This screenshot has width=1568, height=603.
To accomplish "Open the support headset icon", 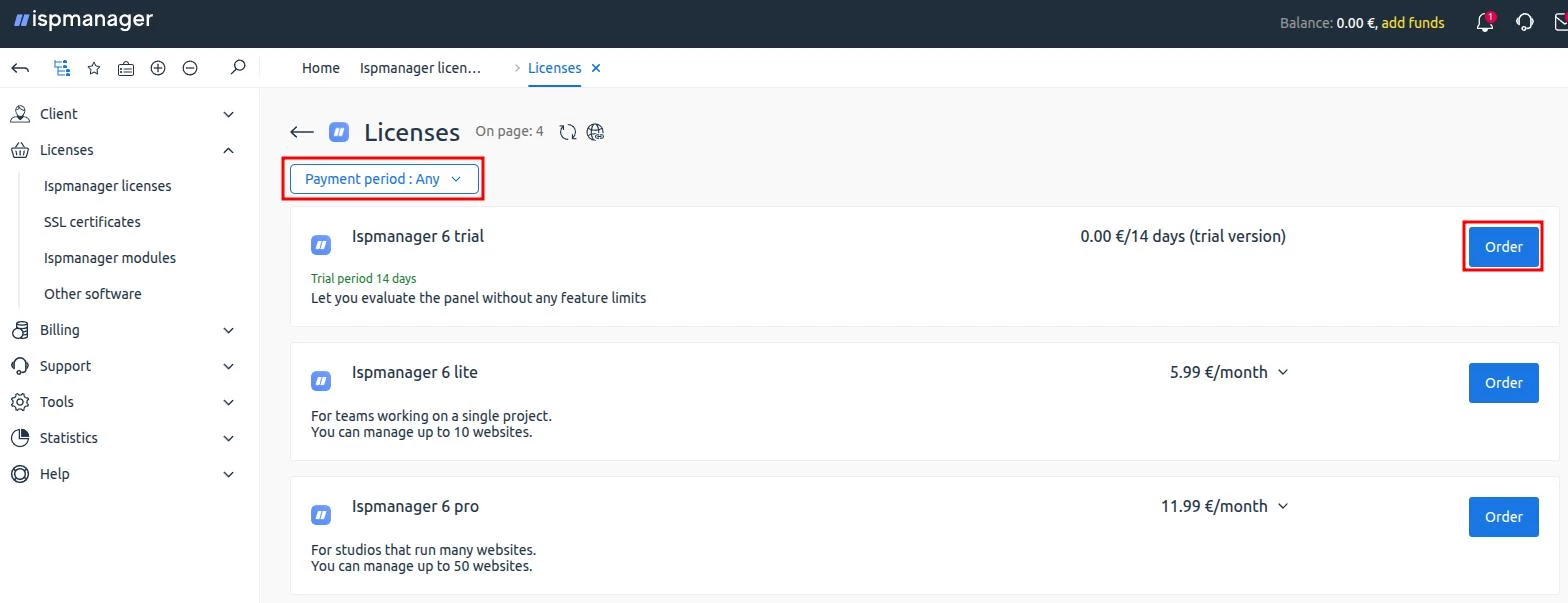I will pos(1525,22).
